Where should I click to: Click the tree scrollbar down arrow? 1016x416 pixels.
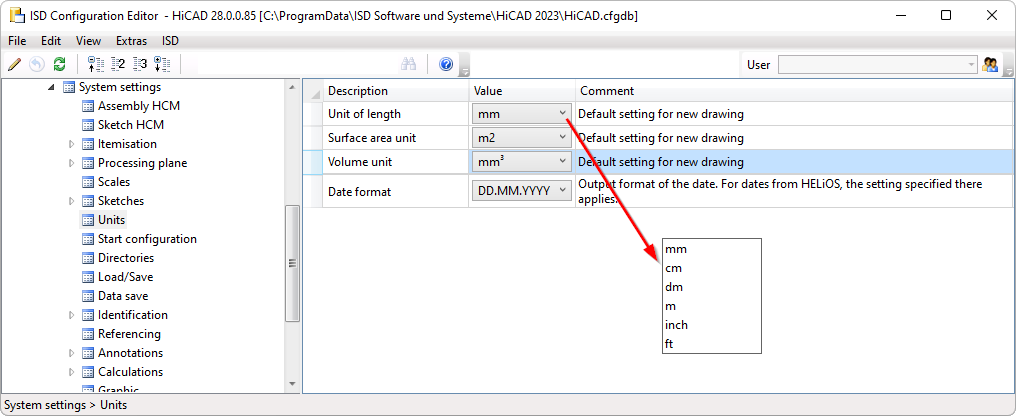(292, 384)
